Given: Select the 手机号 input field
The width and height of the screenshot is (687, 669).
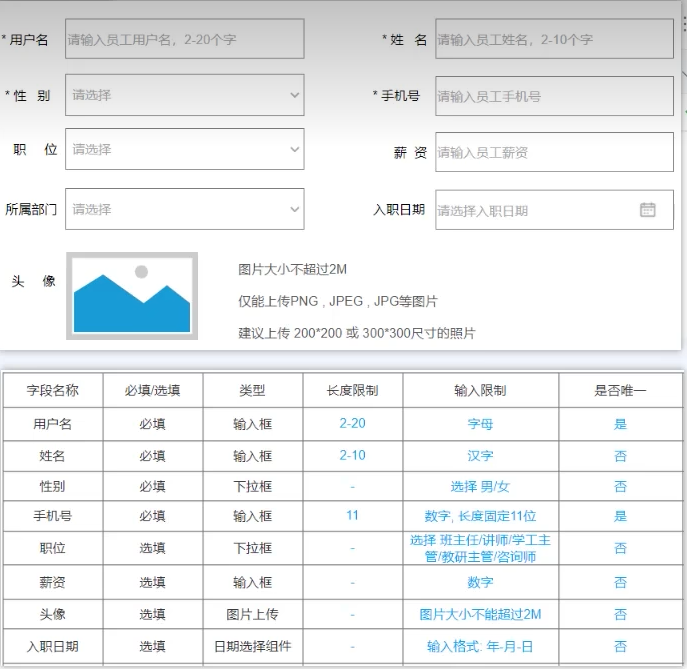Looking at the screenshot, I should (554, 97).
